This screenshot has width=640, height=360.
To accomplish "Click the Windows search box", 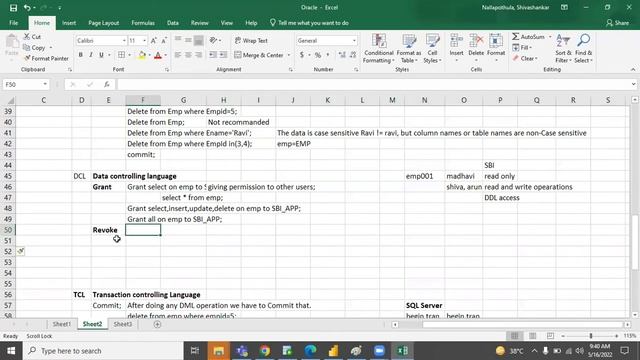I will (103, 351).
